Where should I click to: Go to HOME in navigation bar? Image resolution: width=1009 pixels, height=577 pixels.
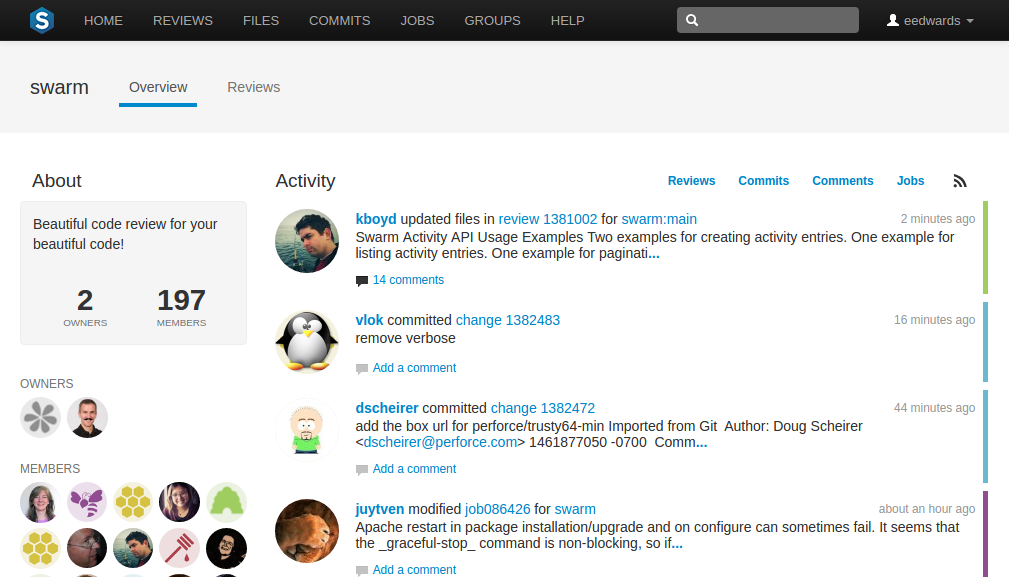point(103,21)
